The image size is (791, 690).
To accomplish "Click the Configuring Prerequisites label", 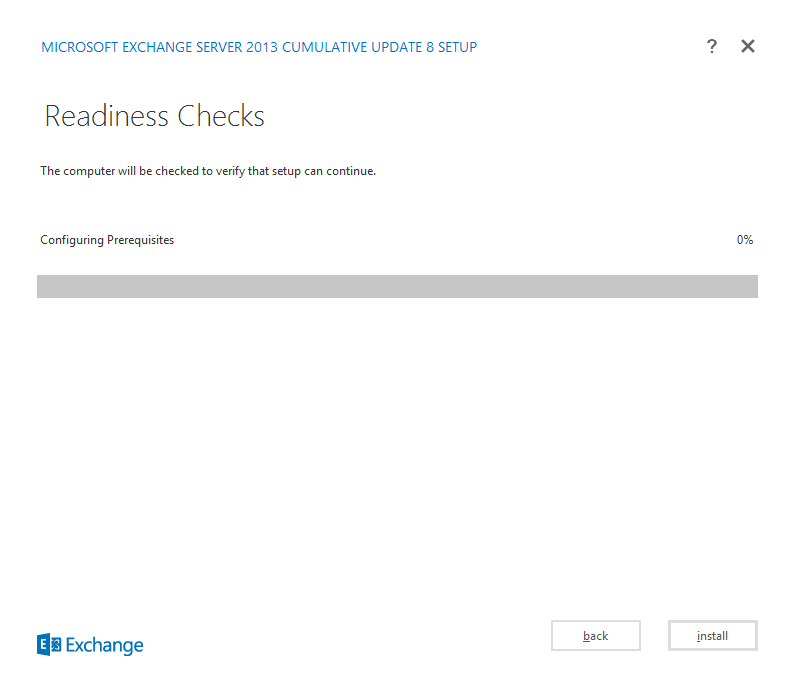I will pos(107,240).
